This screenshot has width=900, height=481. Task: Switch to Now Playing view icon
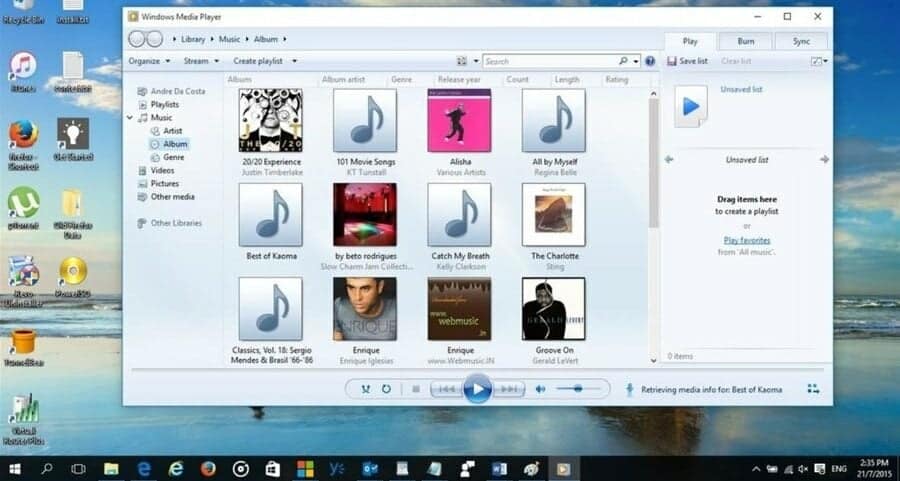click(x=813, y=389)
